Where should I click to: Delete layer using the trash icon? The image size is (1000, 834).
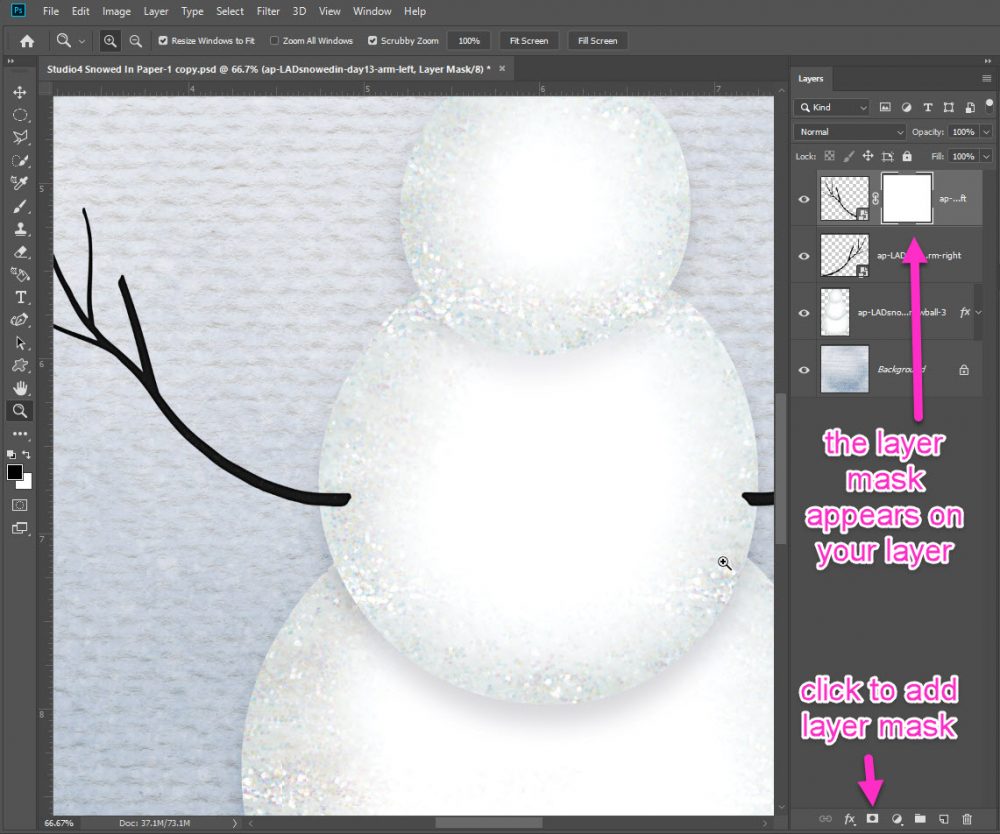(966, 818)
